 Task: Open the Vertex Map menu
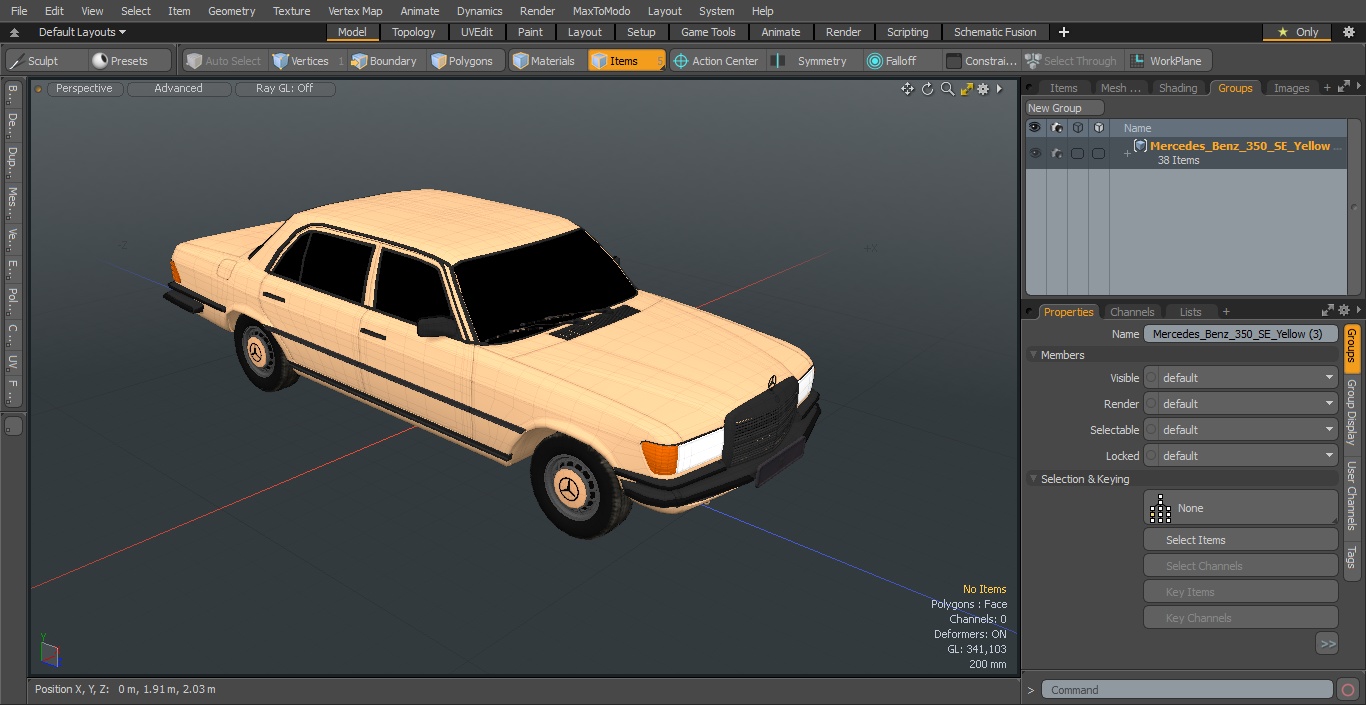[x=355, y=11]
